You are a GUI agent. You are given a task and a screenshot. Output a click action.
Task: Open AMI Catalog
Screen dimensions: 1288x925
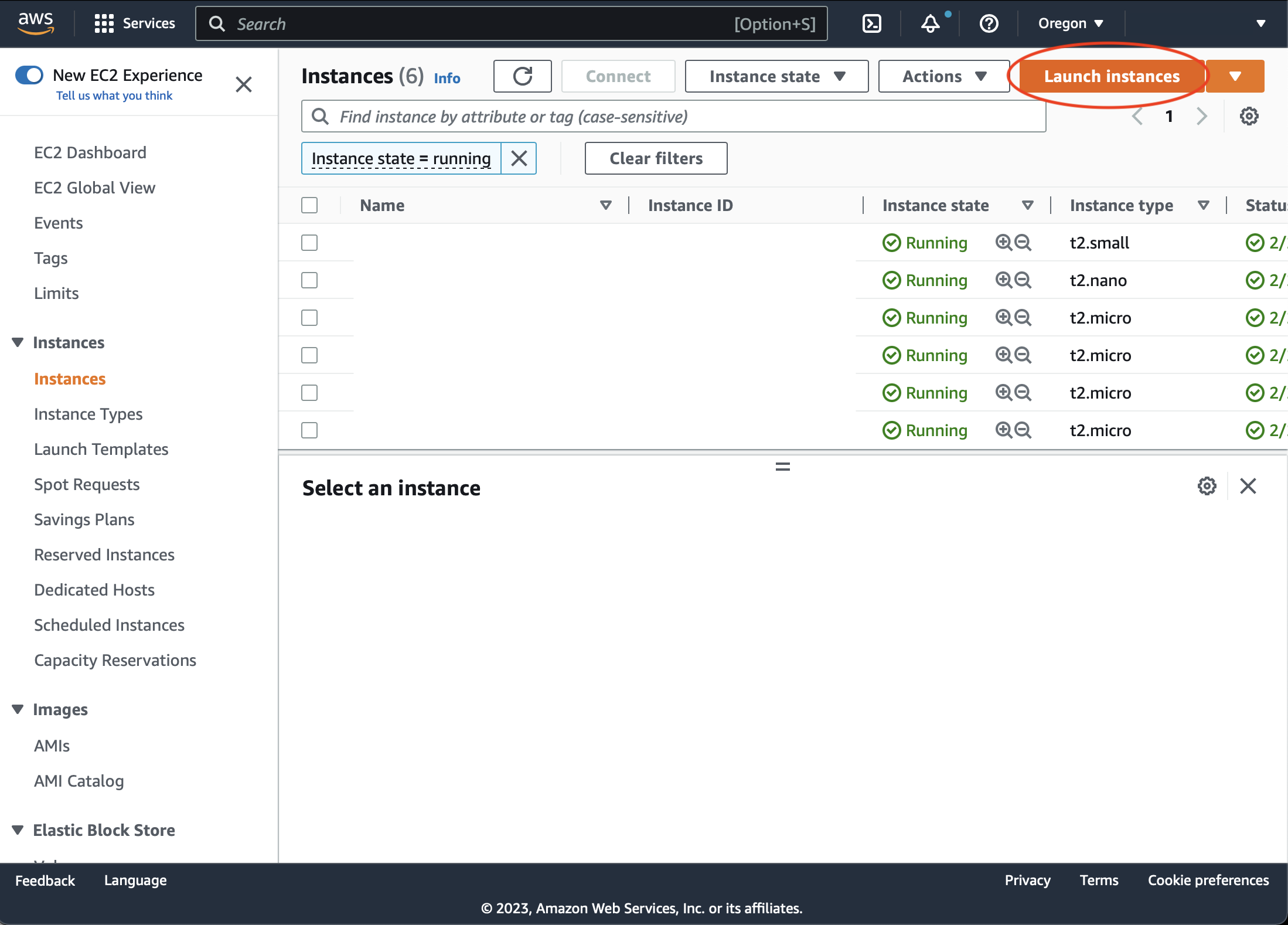point(79,781)
